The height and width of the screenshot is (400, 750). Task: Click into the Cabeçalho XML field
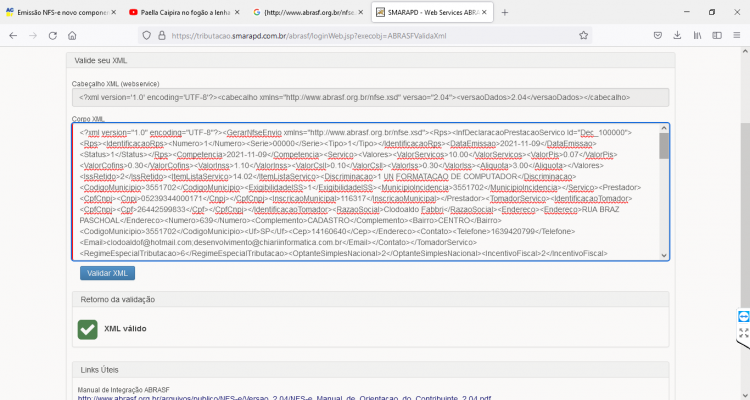point(370,97)
